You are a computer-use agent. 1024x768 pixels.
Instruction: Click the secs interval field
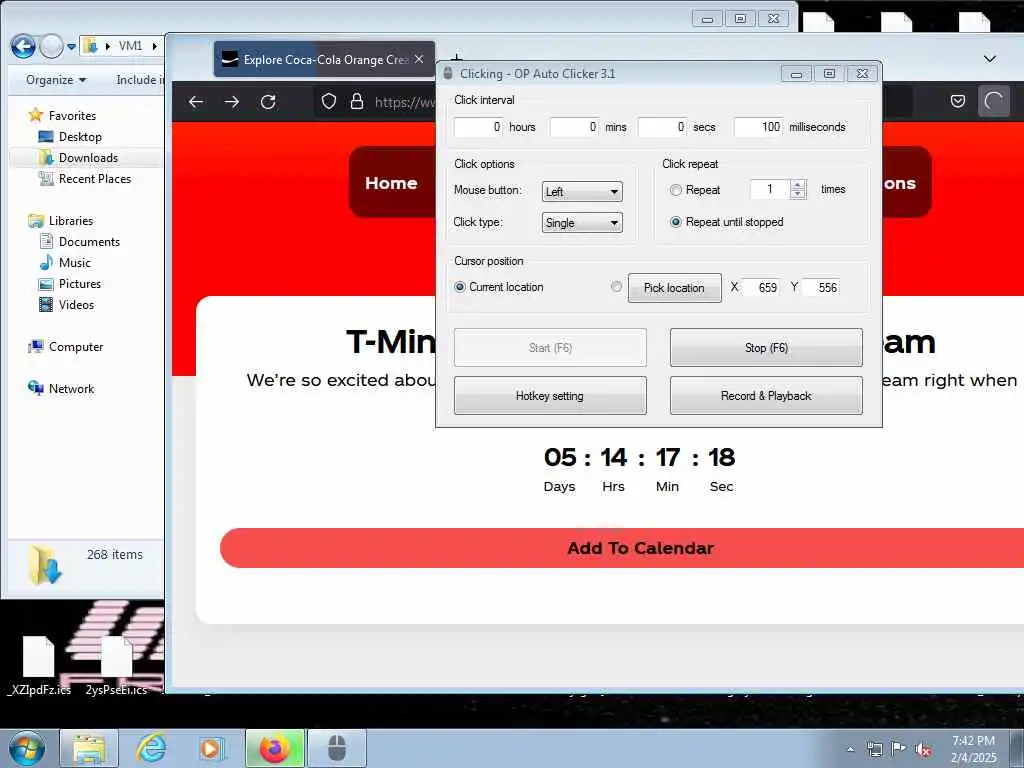(662, 127)
